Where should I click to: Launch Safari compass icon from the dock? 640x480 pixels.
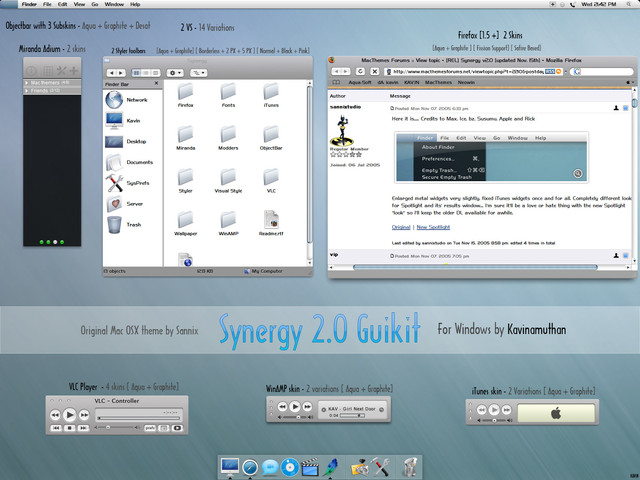[250, 467]
